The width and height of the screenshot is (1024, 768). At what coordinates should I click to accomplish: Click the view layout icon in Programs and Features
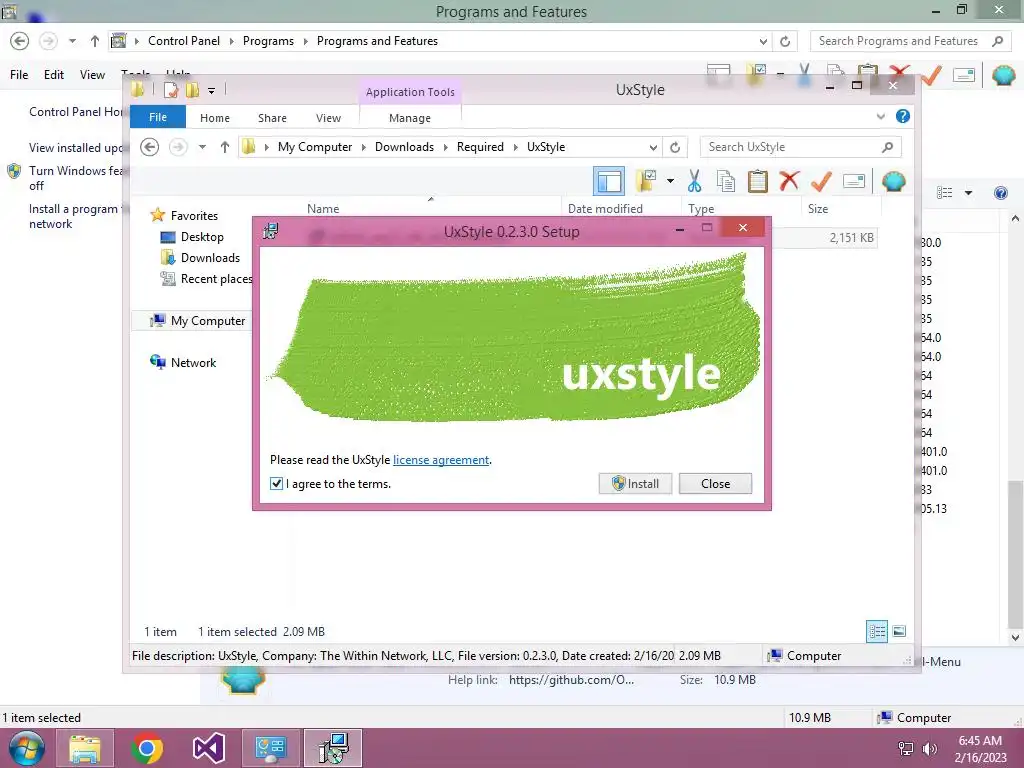944,193
